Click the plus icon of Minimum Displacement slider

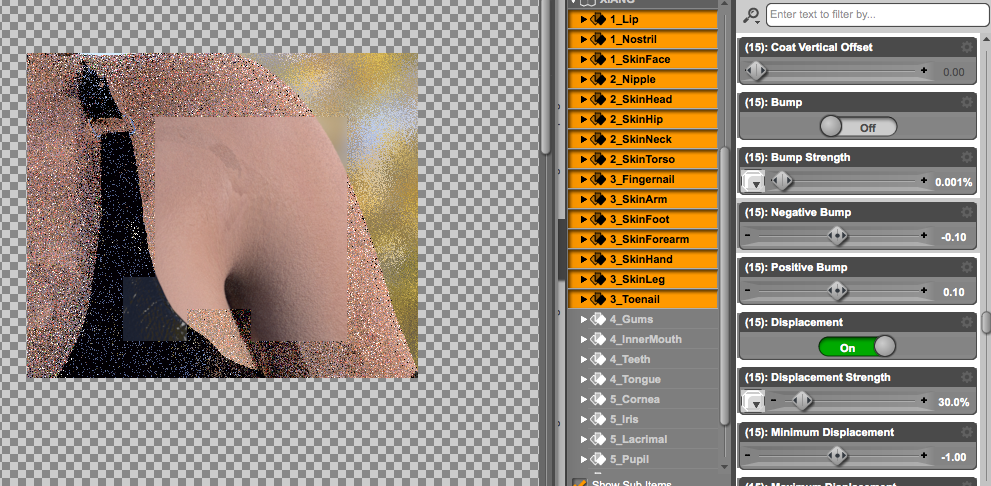(924, 455)
